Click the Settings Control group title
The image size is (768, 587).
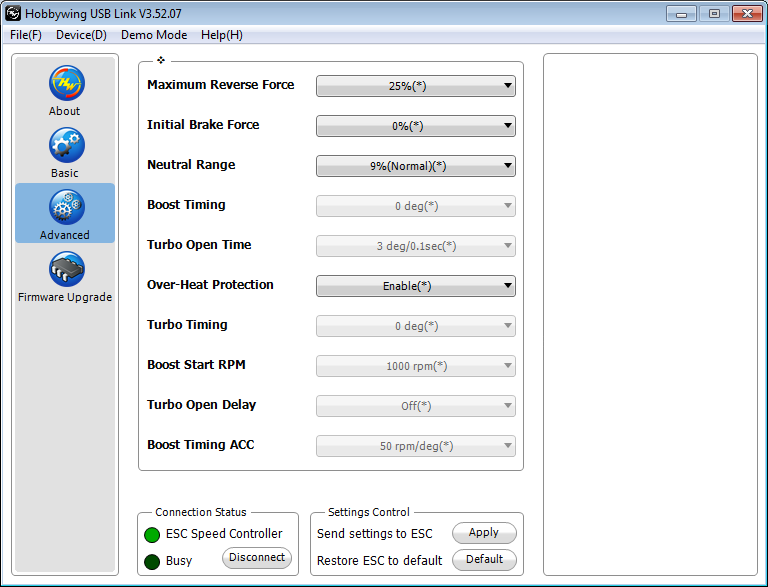click(368, 513)
